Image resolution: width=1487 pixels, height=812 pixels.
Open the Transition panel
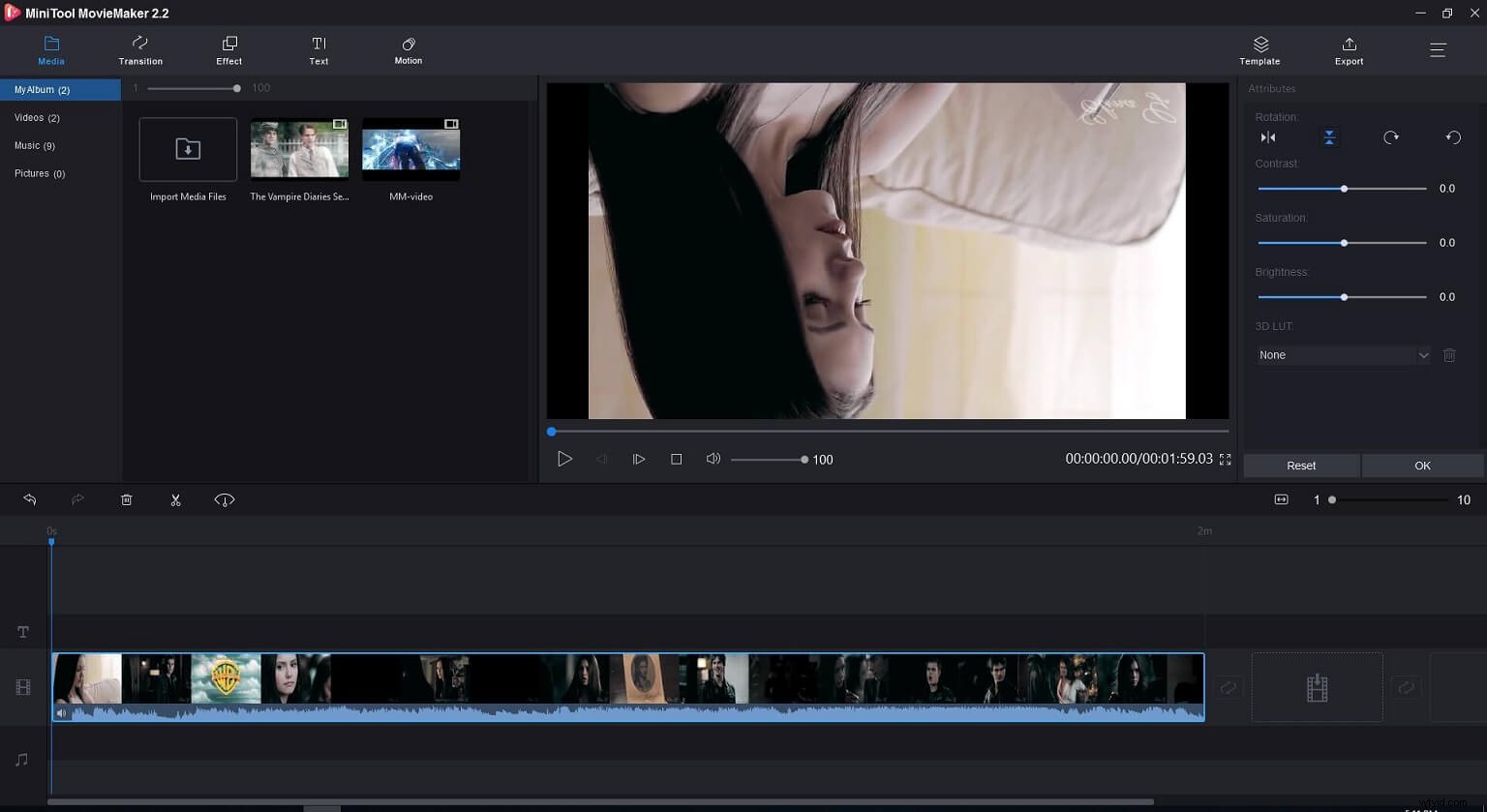139,50
